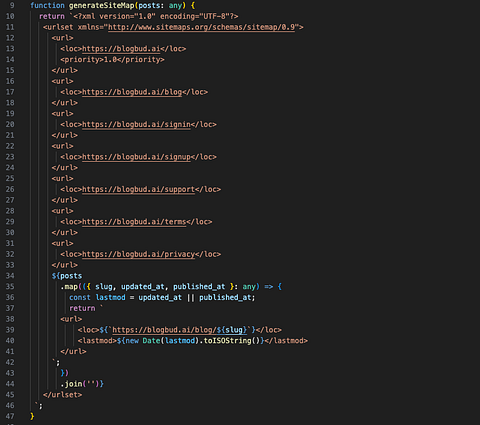Image resolution: width=480 pixels, height=425 pixels.
Task: Follow the blogbud.ai/signin link
Action: click(136, 124)
